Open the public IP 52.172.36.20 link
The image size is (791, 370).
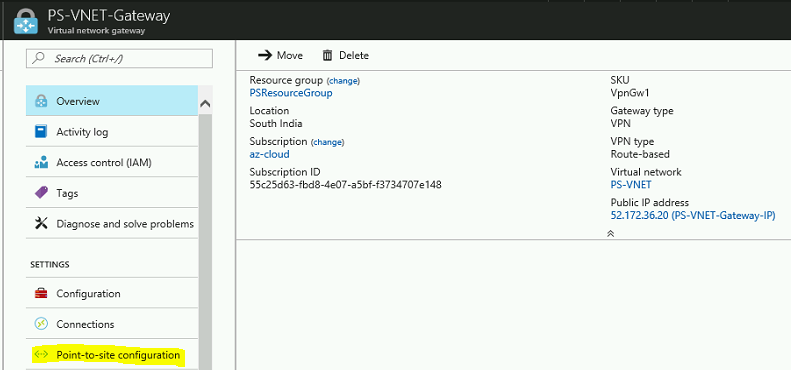pos(693,216)
